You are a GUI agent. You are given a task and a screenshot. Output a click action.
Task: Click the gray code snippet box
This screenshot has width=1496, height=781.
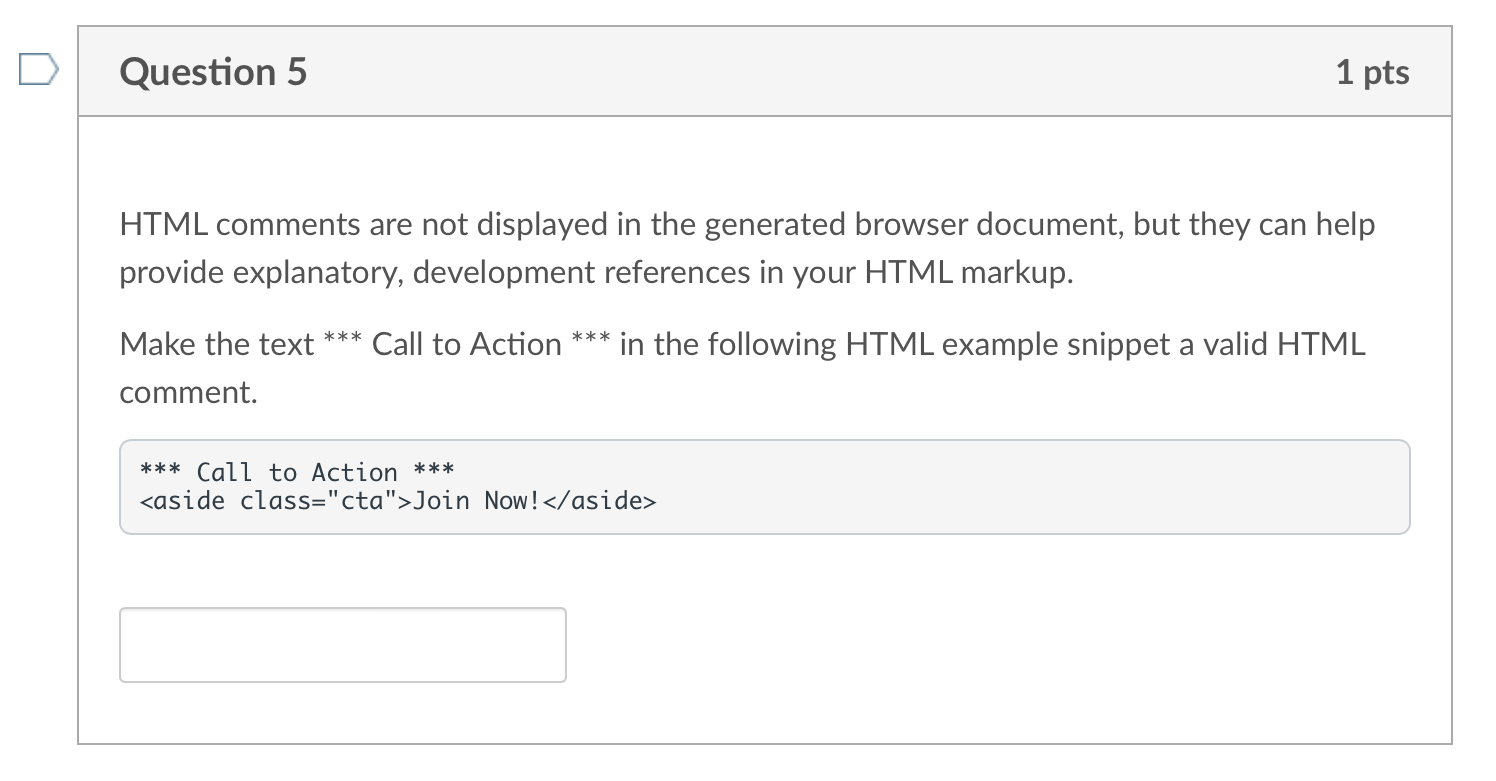(x=764, y=487)
